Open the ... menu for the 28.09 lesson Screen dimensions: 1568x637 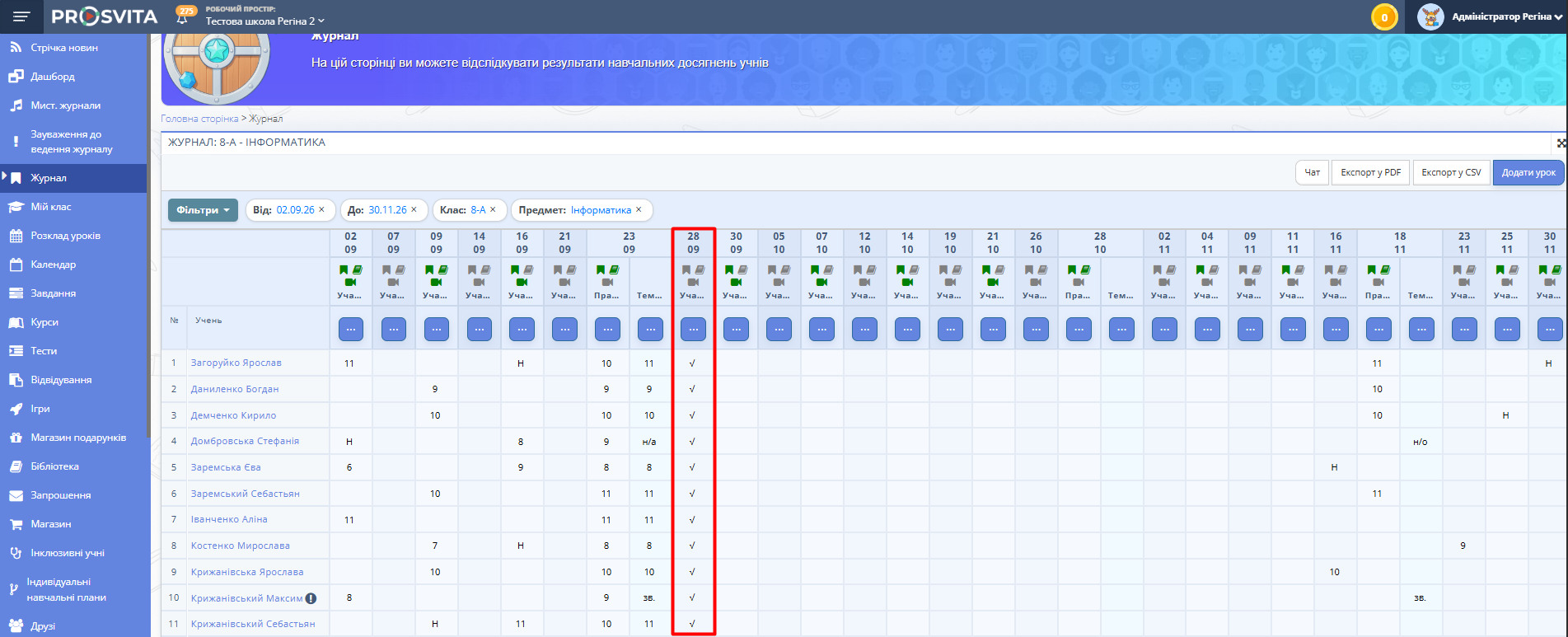[694, 330]
